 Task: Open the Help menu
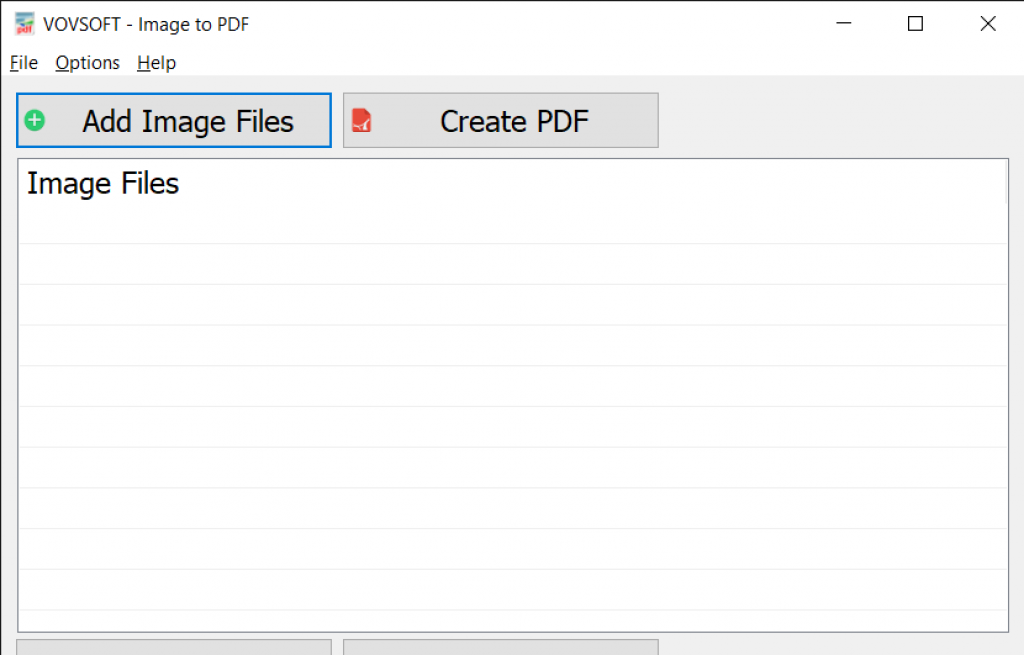click(156, 63)
